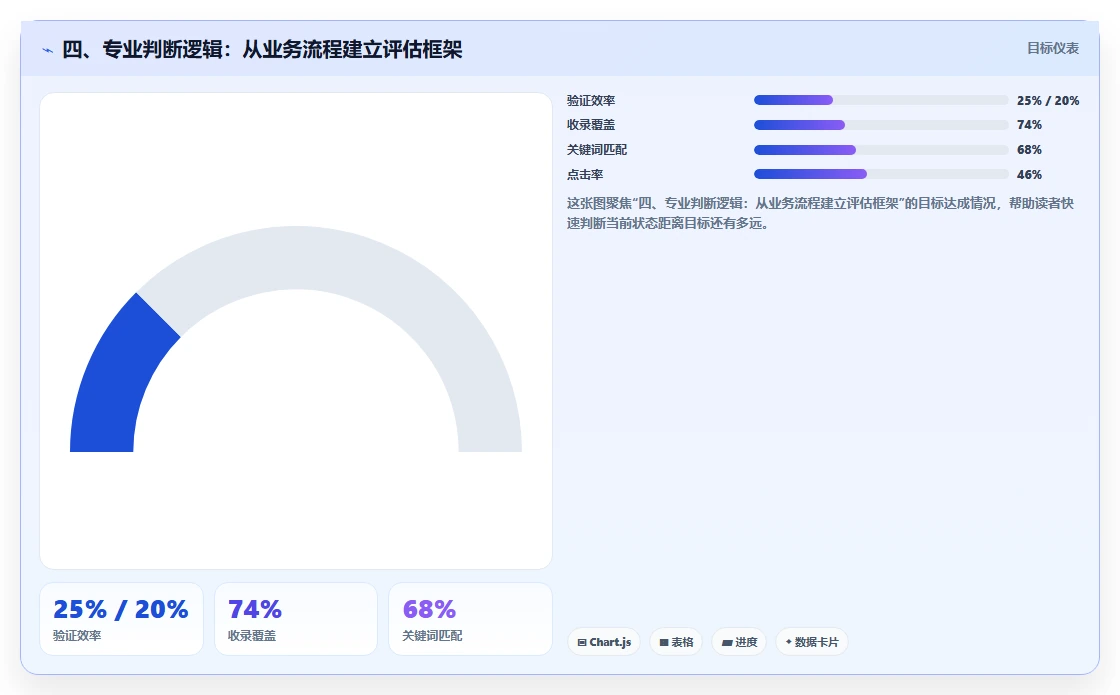Open the 25% / 20% 验证效率 data card
The image size is (1120, 695).
pyautogui.click(x=121, y=619)
